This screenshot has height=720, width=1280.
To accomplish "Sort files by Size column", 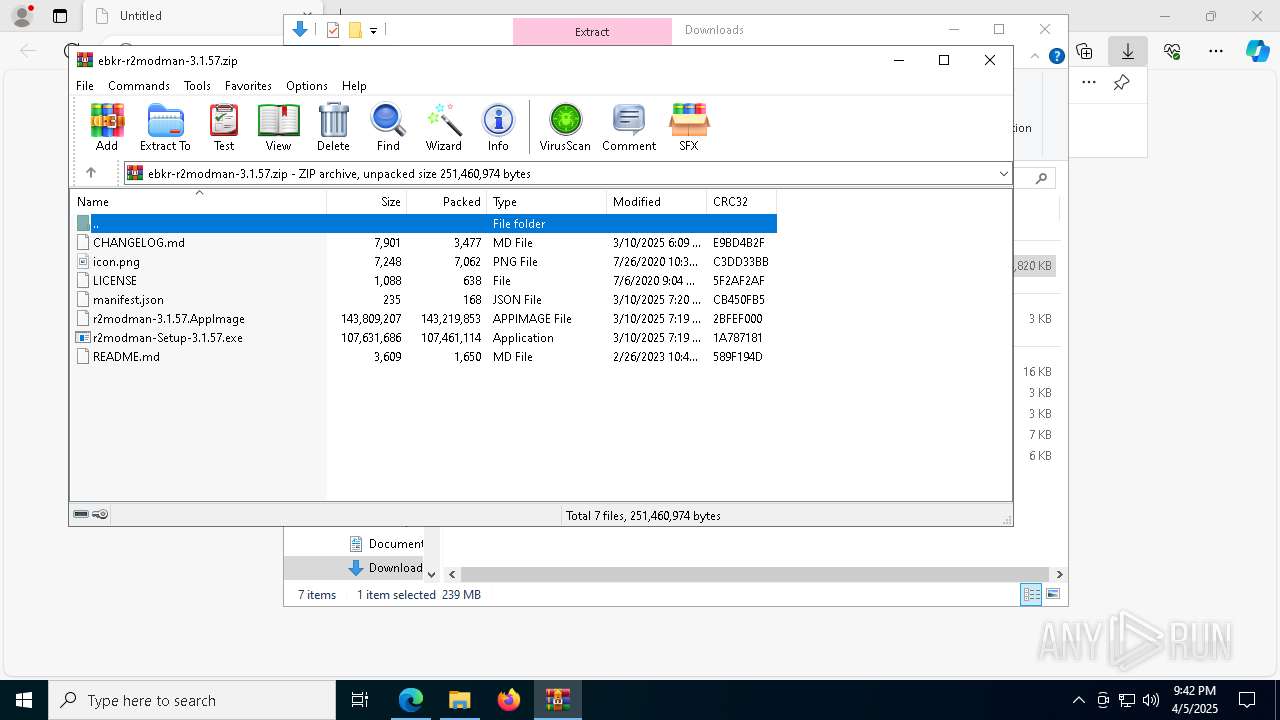I will click(367, 202).
